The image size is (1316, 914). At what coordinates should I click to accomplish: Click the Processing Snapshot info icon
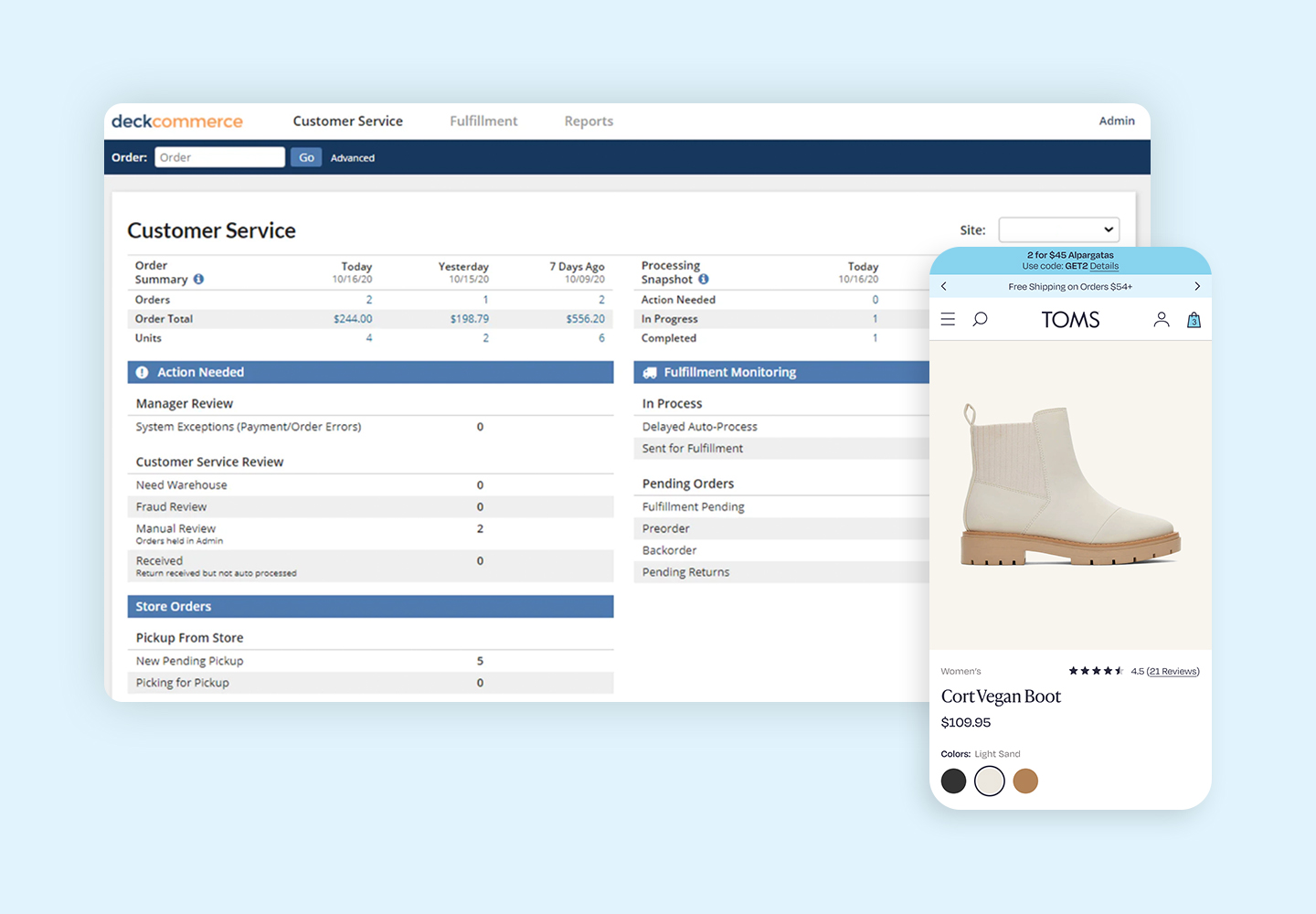[704, 280]
